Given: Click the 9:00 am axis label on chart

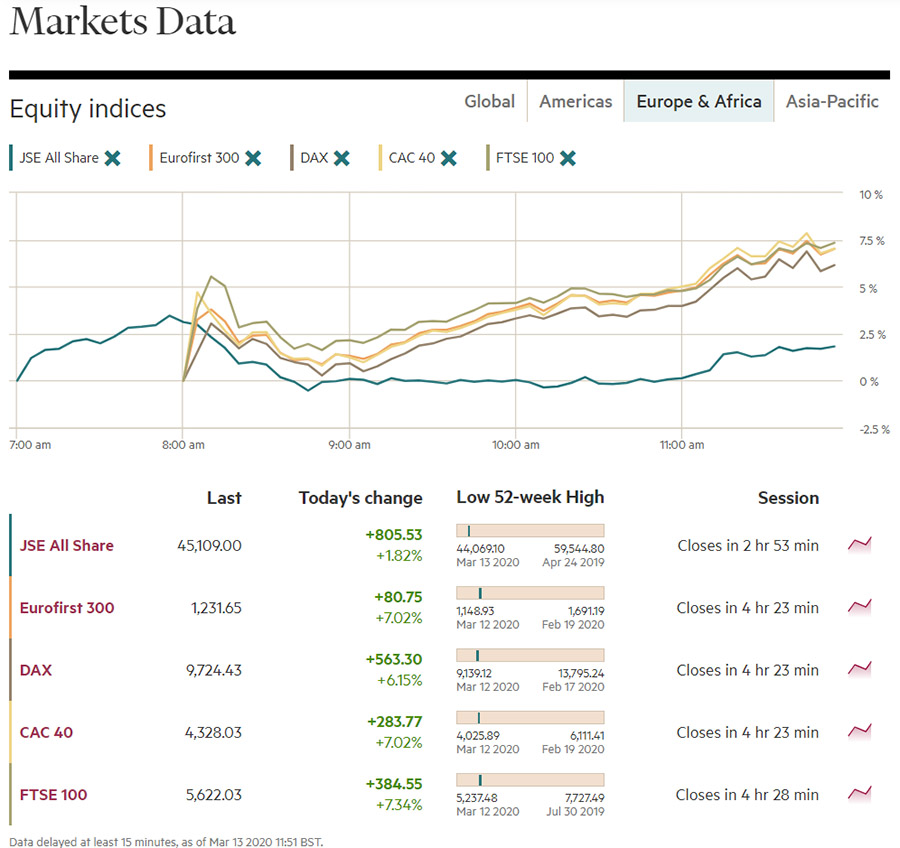Looking at the screenshot, I should (349, 445).
